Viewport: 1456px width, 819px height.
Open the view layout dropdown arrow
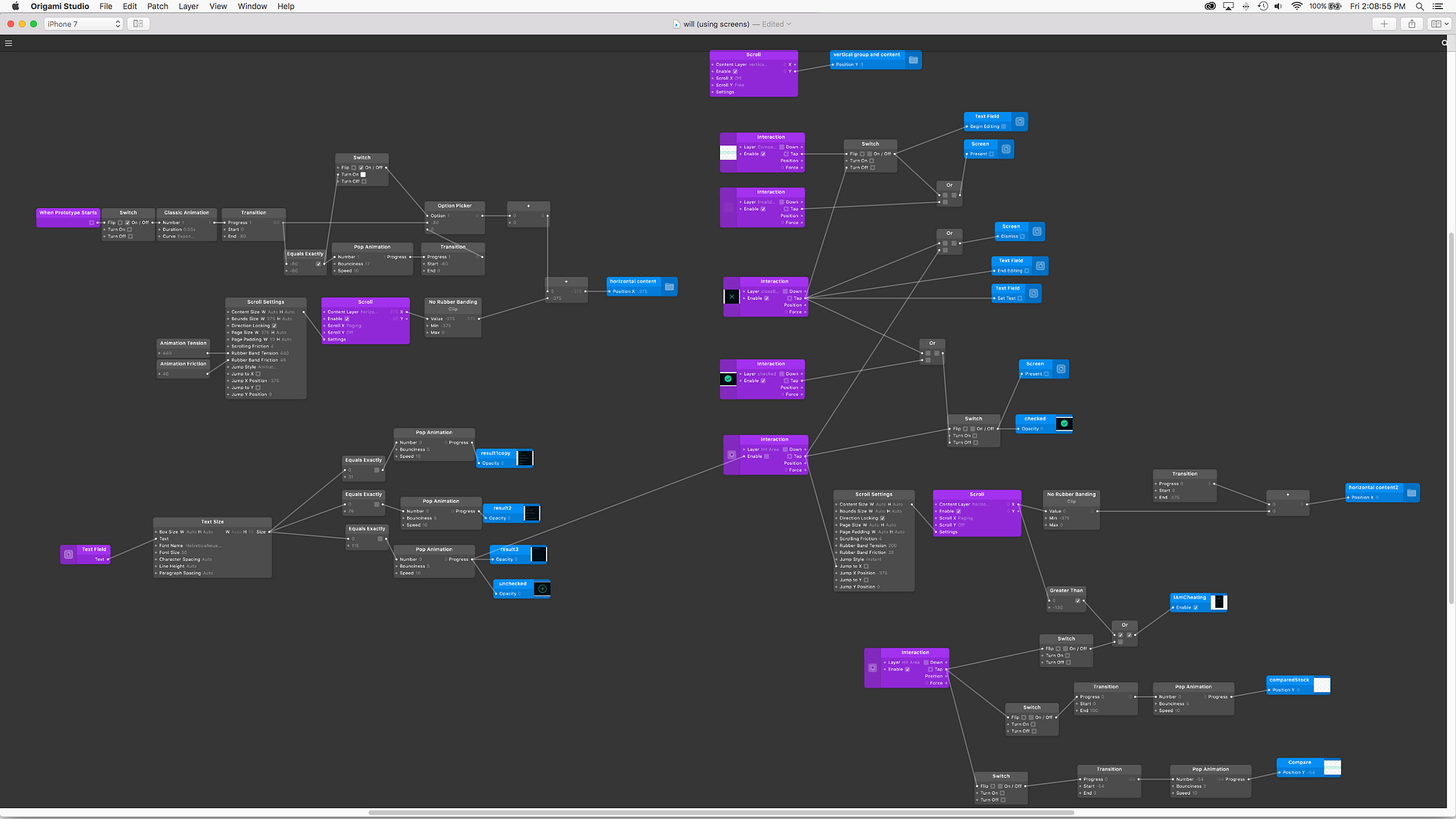click(x=1447, y=24)
